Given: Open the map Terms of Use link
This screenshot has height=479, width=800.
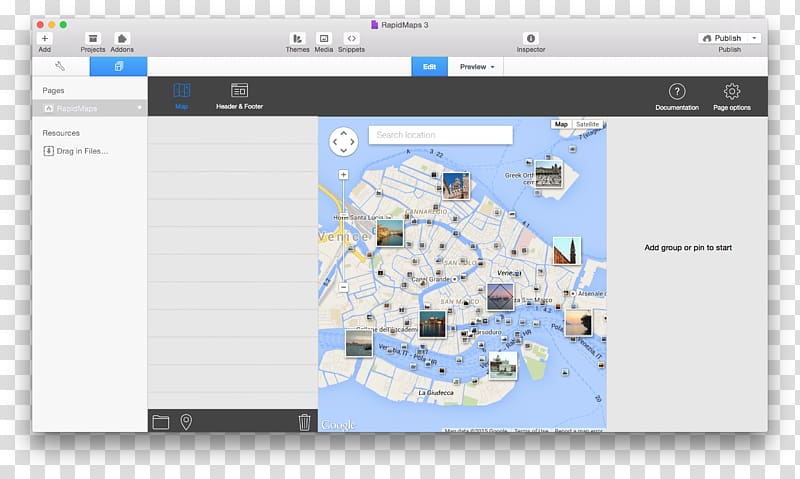Looking at the screenshot, I should point(531,431).
